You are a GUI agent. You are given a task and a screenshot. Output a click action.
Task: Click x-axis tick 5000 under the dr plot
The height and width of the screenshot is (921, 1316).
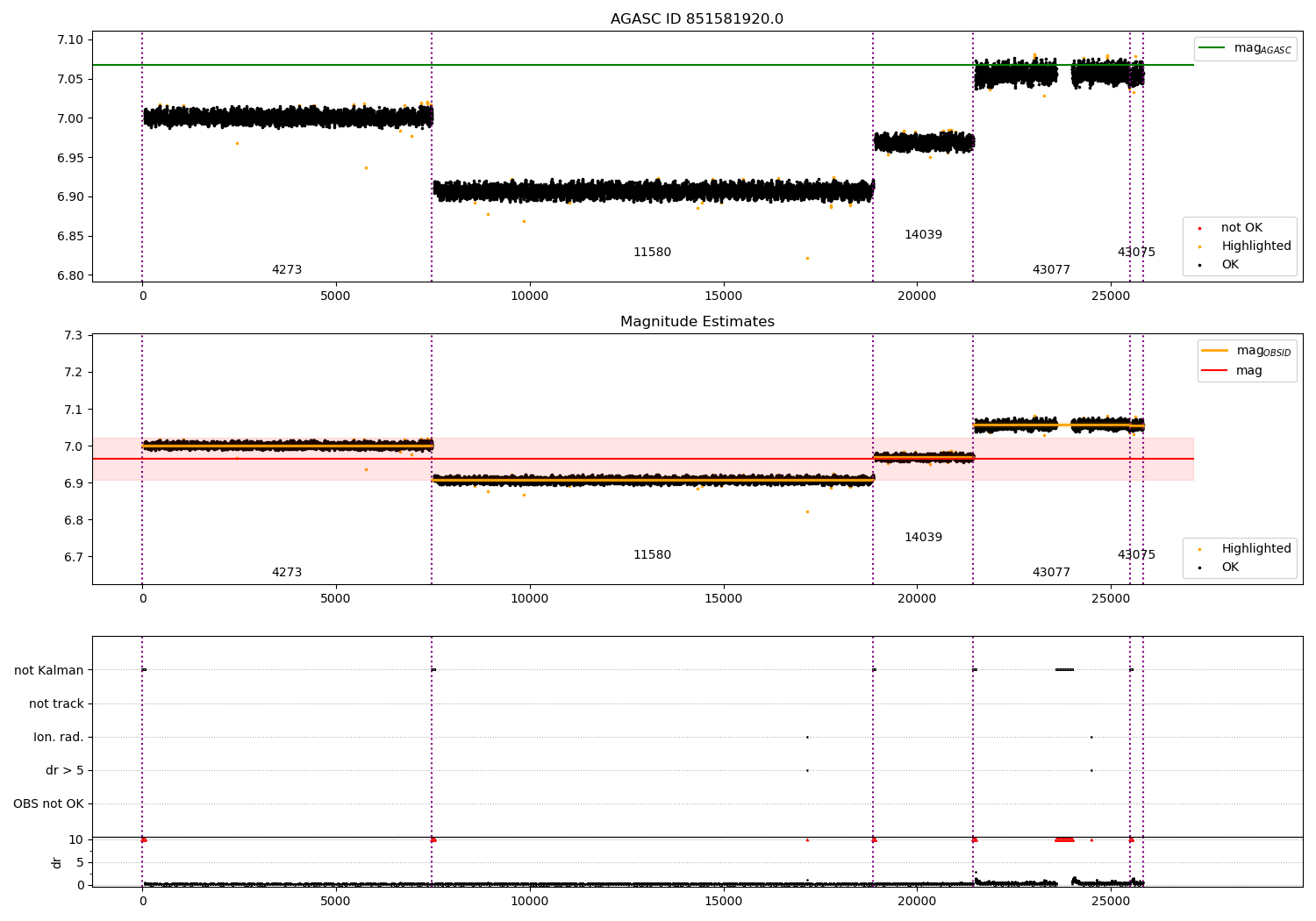coord(336,902)
